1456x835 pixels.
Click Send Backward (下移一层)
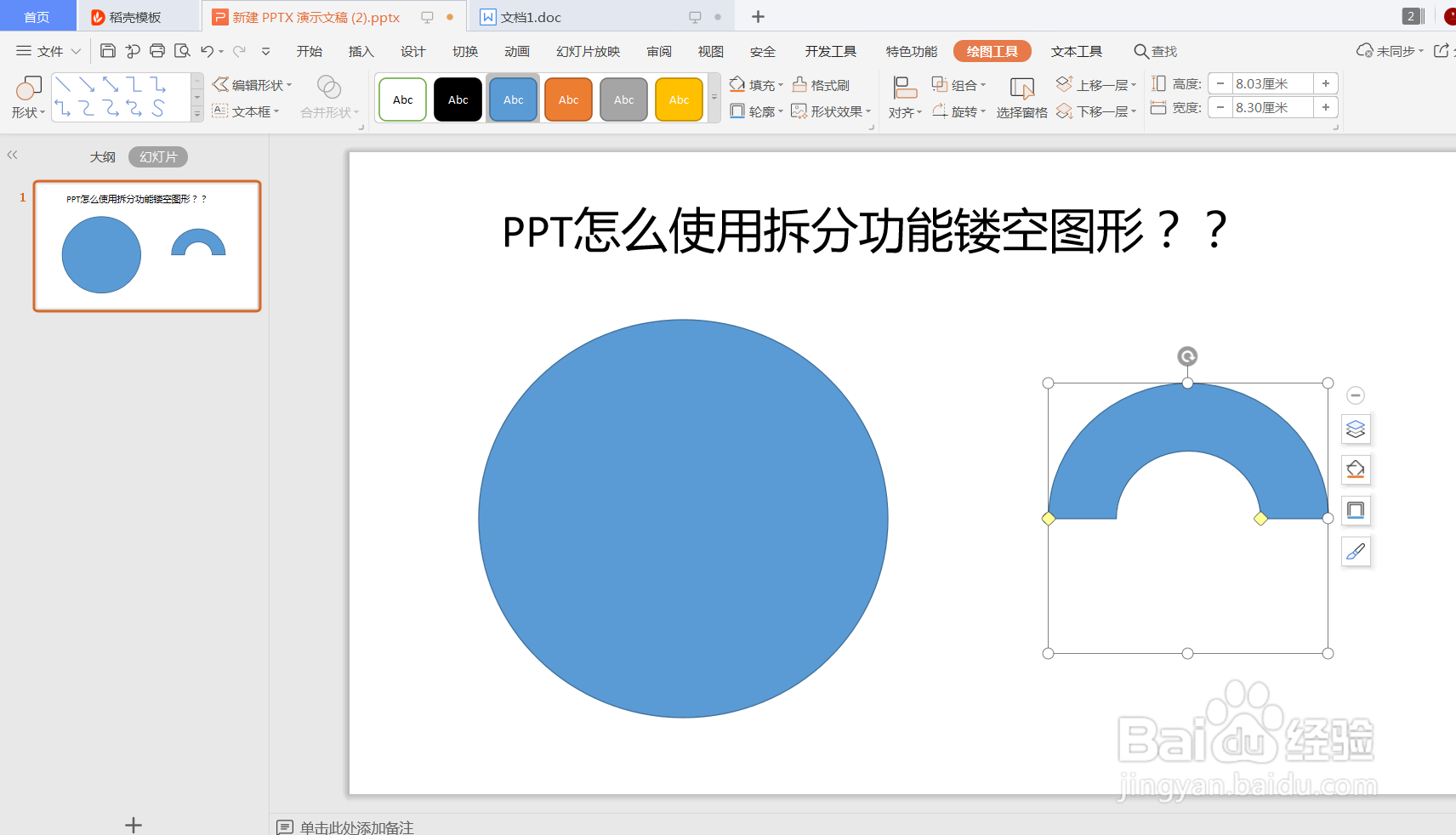tap(1096, 111)
